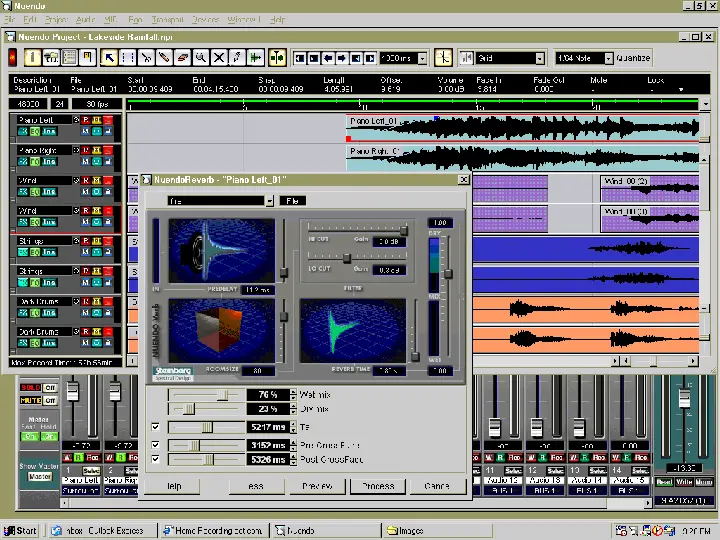Toggle the Tail checkbox
This screenshot has width=720, height=540.
coord(156,427)
